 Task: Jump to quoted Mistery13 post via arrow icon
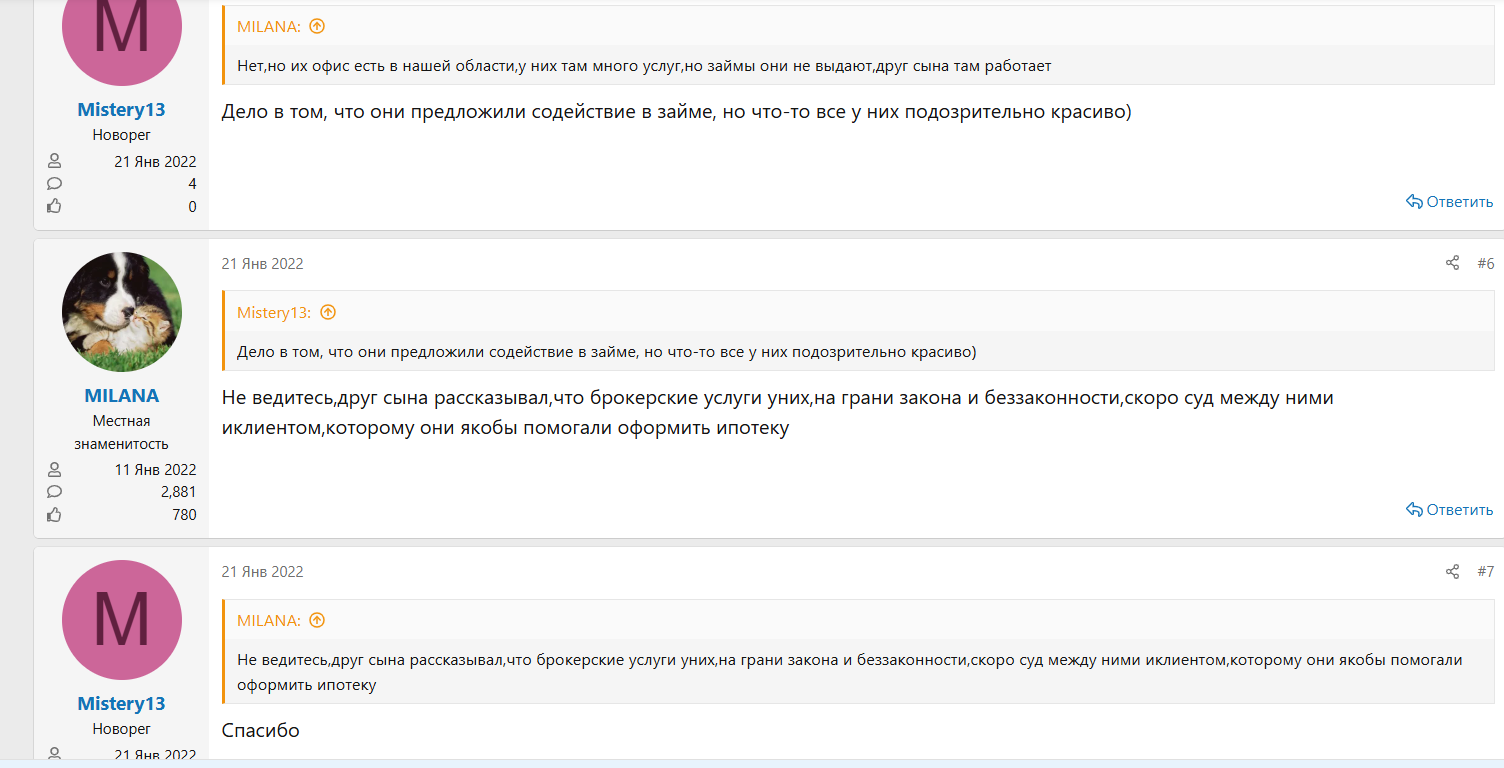[328, 313]
